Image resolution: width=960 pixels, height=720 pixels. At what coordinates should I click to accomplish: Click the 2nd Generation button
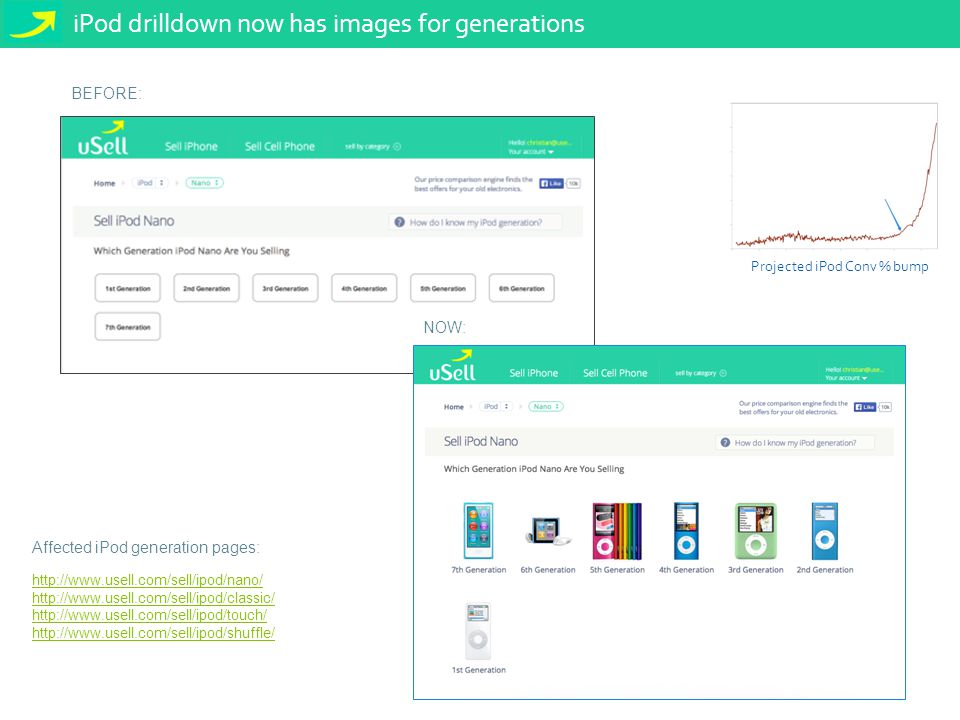(206, 288)
